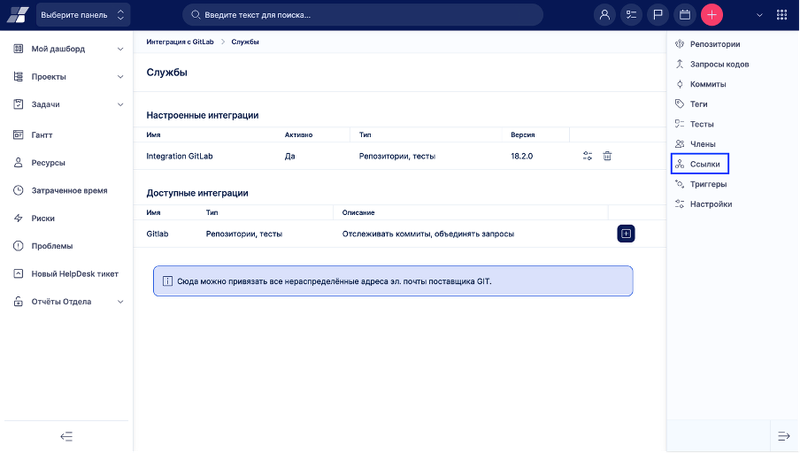Click the 'Активно' column header
Viewport: 800px width, 453px height.
[298, 135]
